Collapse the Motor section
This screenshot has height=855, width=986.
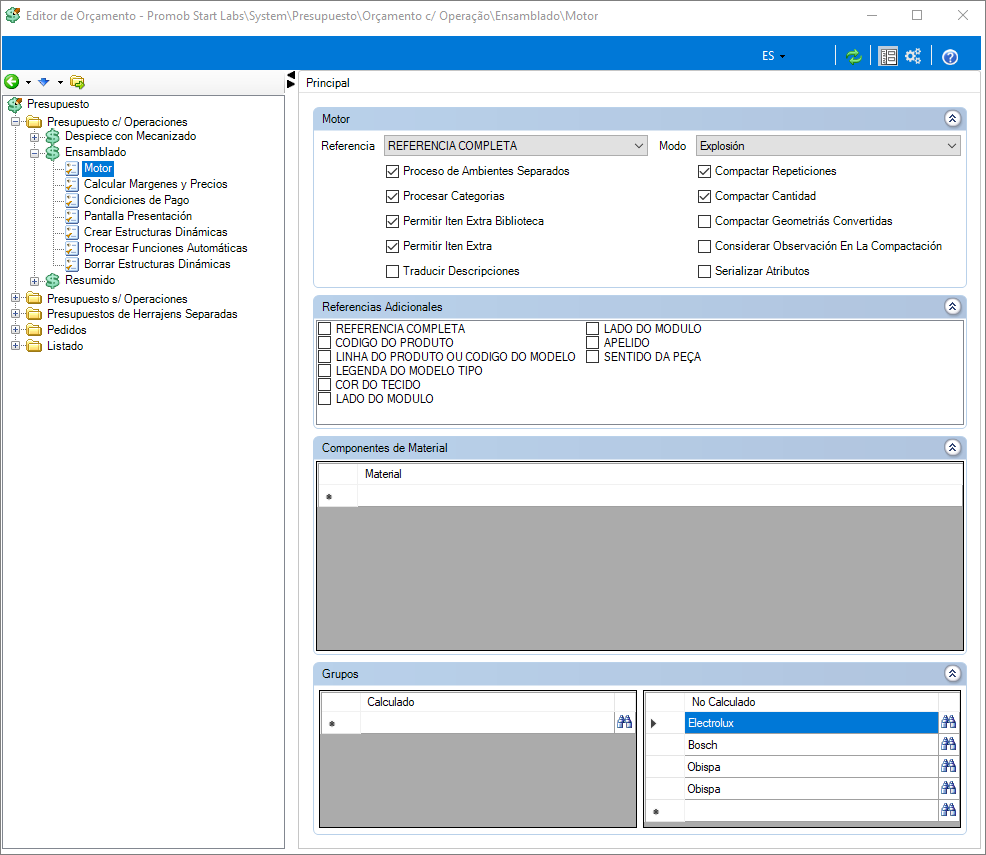point(952,118)
